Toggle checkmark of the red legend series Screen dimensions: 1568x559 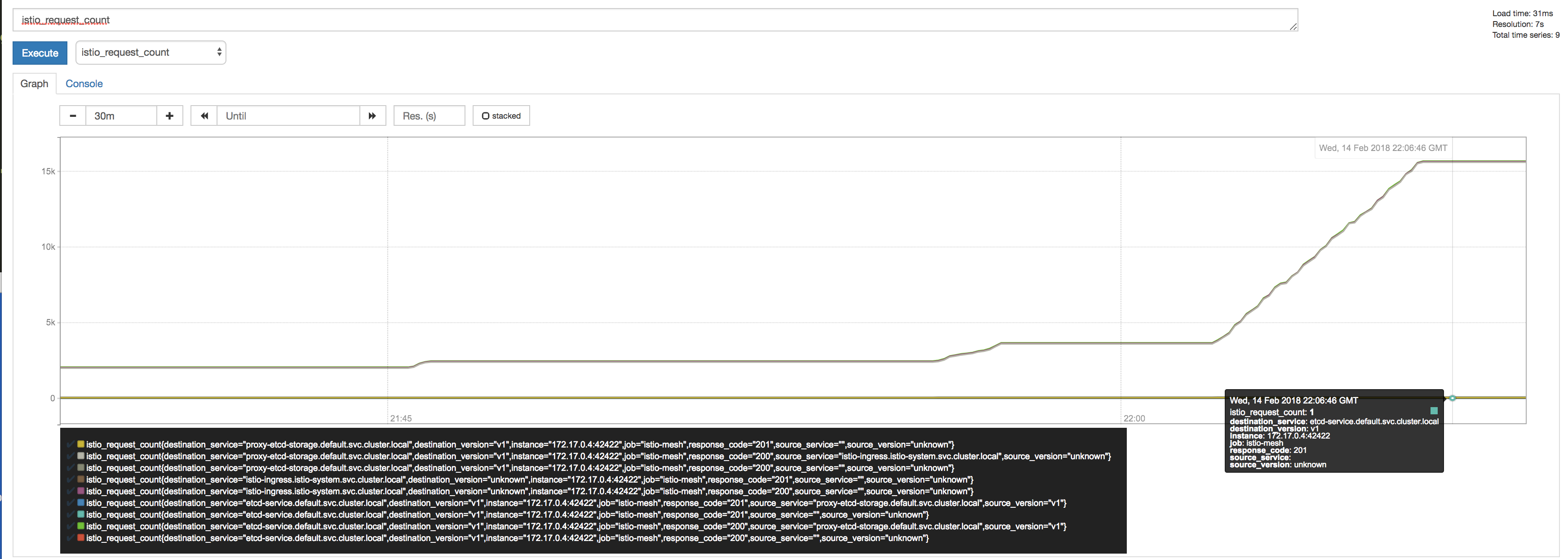[71, 538]
